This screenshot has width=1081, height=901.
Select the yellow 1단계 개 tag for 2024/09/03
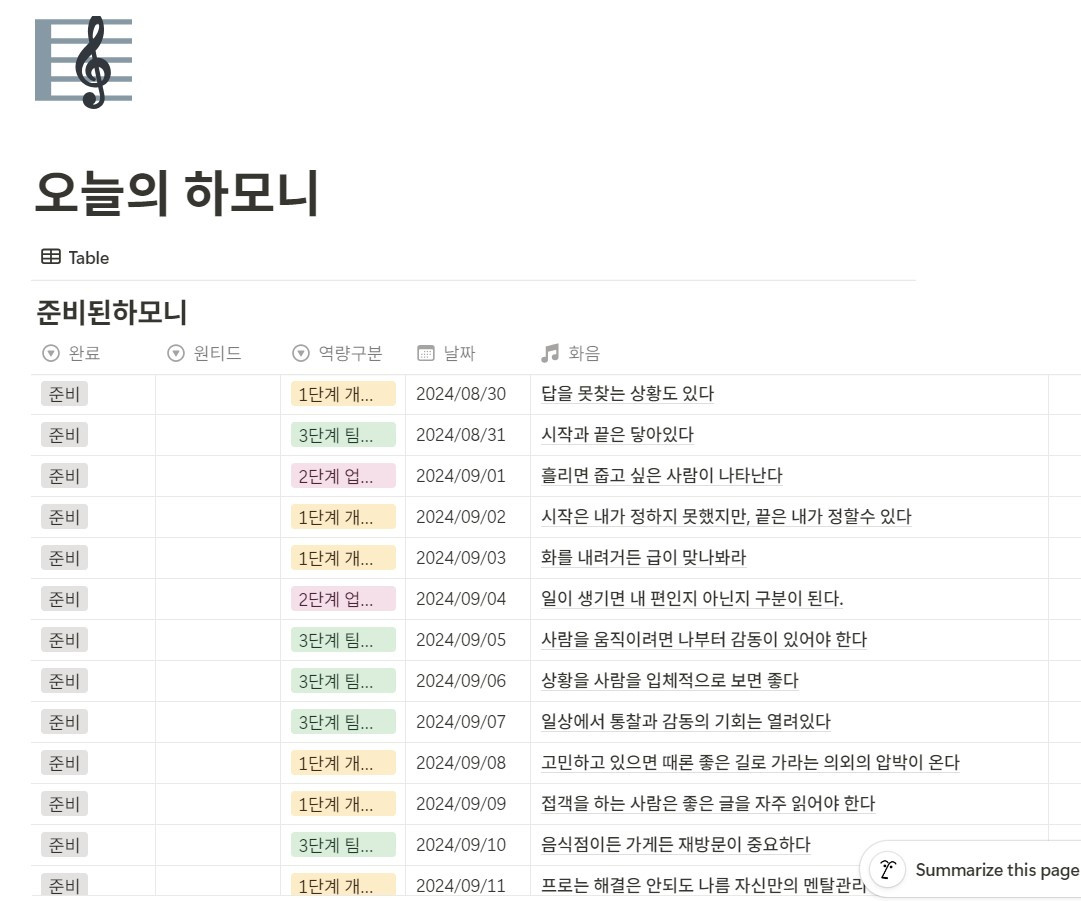coord(343,558)
